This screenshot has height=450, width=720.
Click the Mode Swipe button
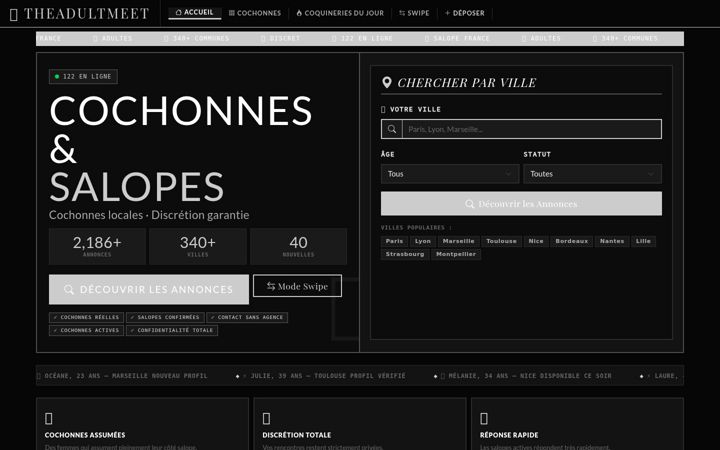[297, 286]
